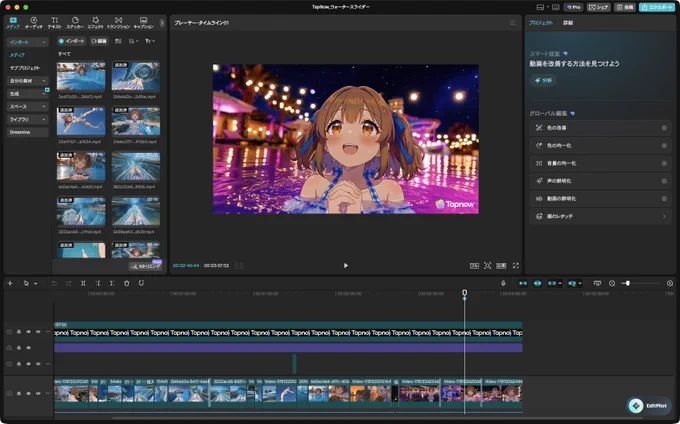Click the clock icon beside zoom slider
The width and height of the screenshot is (680, 424).
click(612, 283)
